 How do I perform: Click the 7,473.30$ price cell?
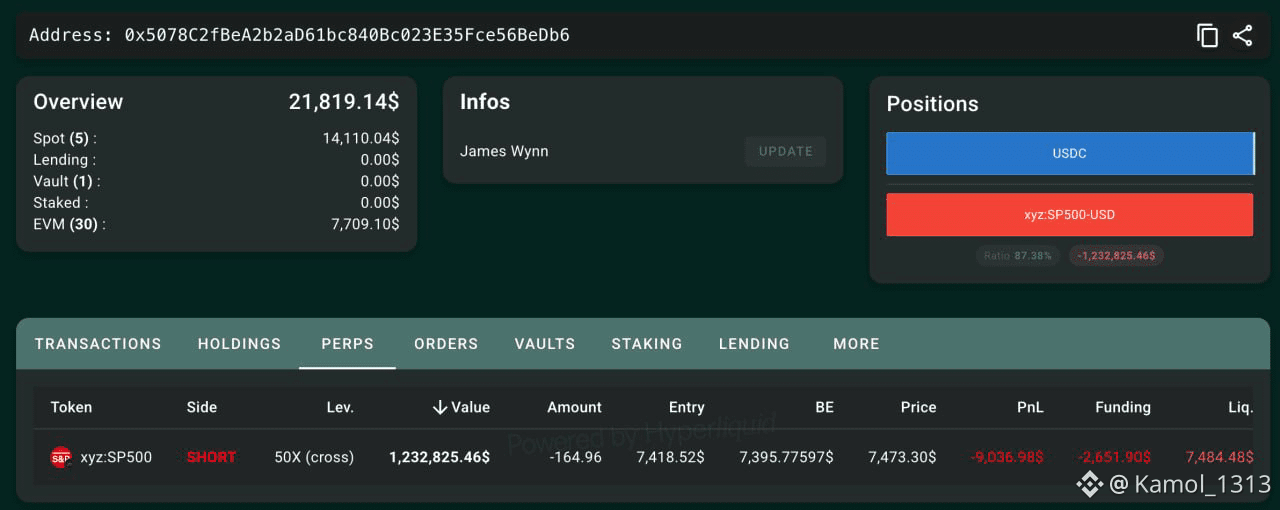[902, 457]
